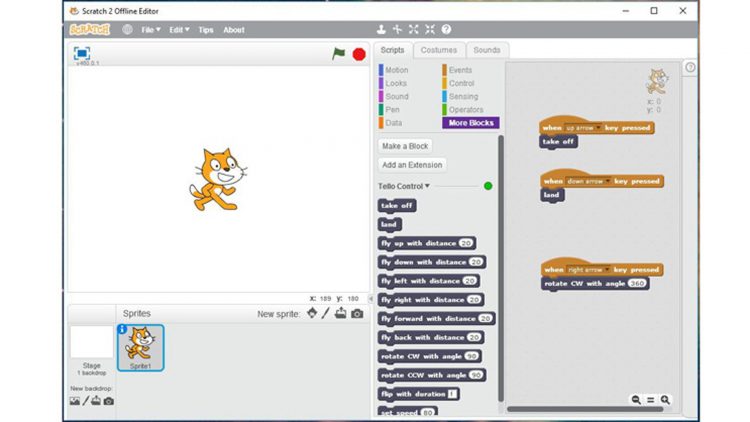Click fly forward distance value field
The width and height of the screenshot is (750, 422).
485,319
